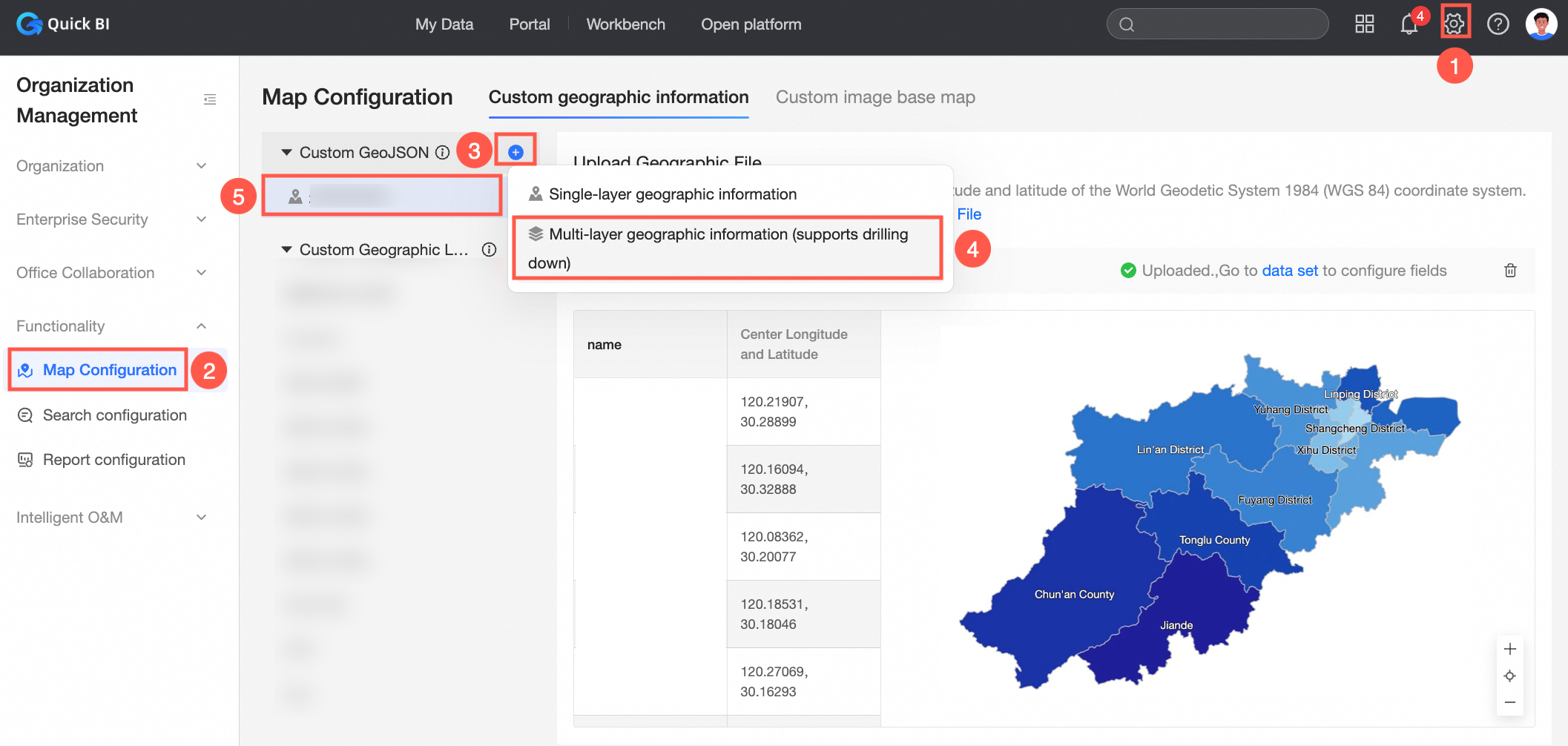This screenshot has height=746, width=1568.
Task: Open Search configuration page
Action: 114,415
